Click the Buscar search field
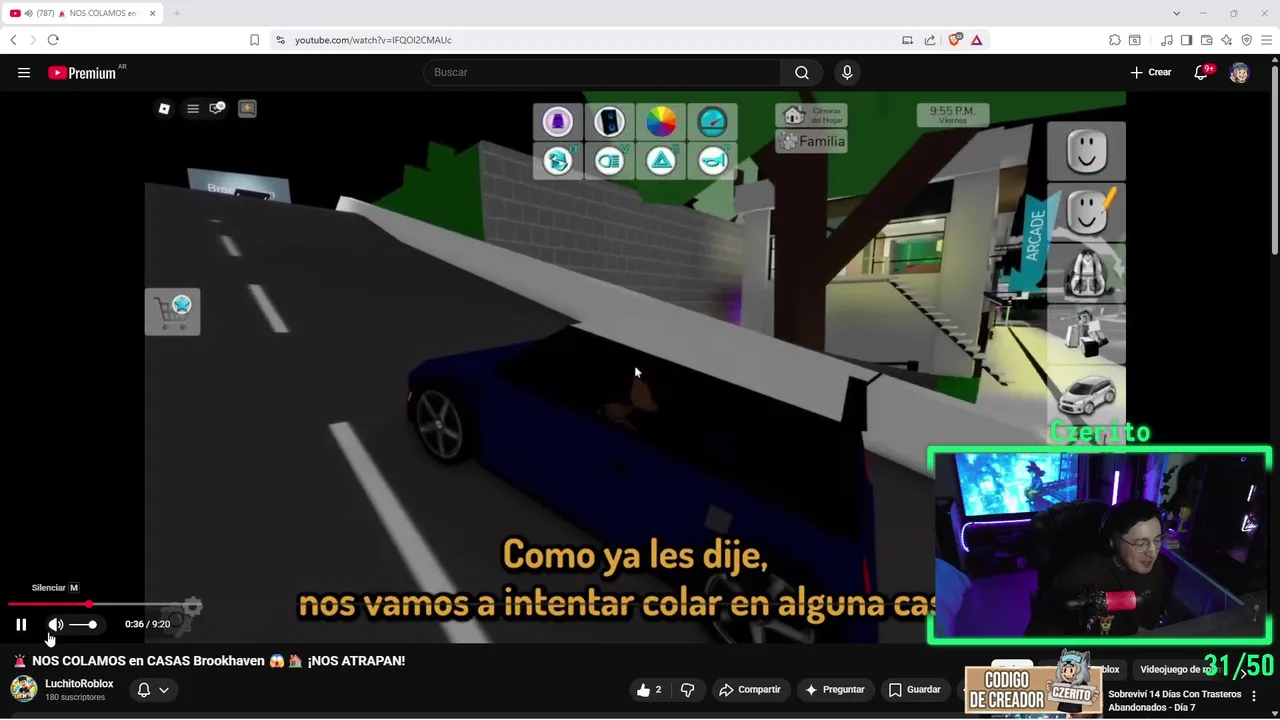 coord(603,72)
